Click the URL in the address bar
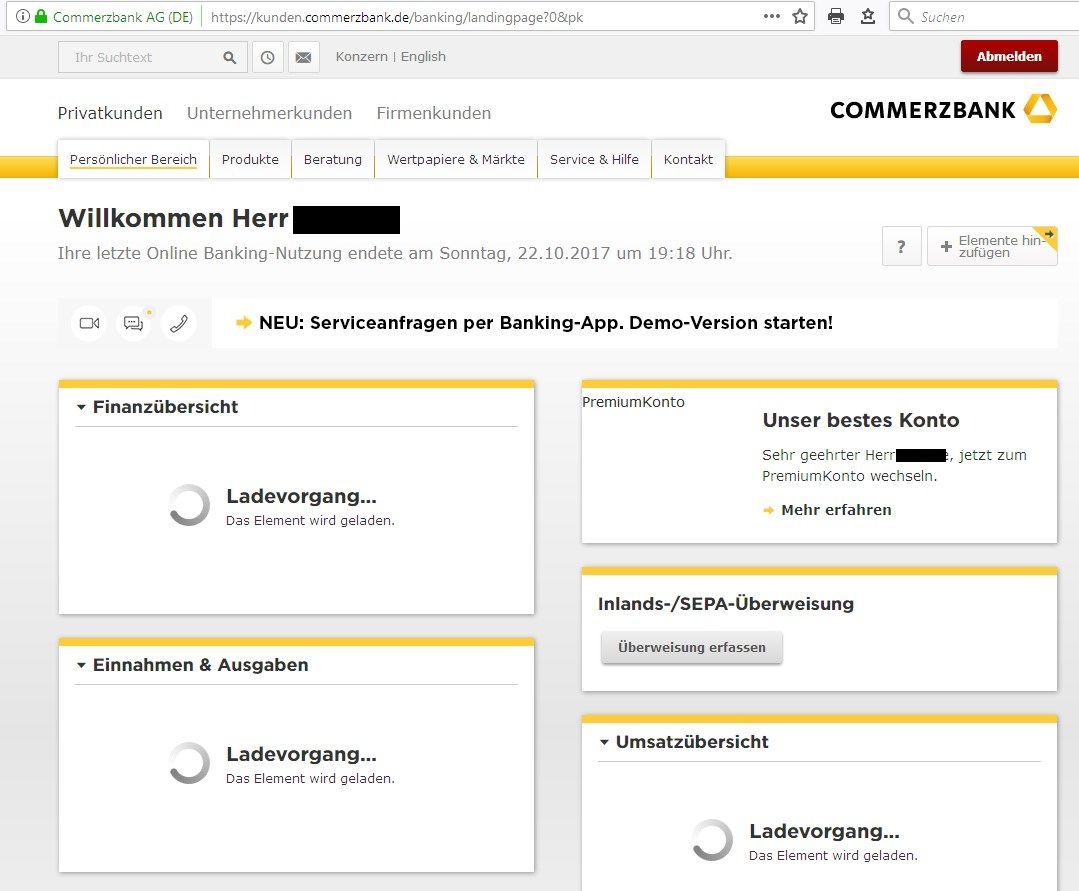The image size is (1079, 891). click(x=397, y=17)
